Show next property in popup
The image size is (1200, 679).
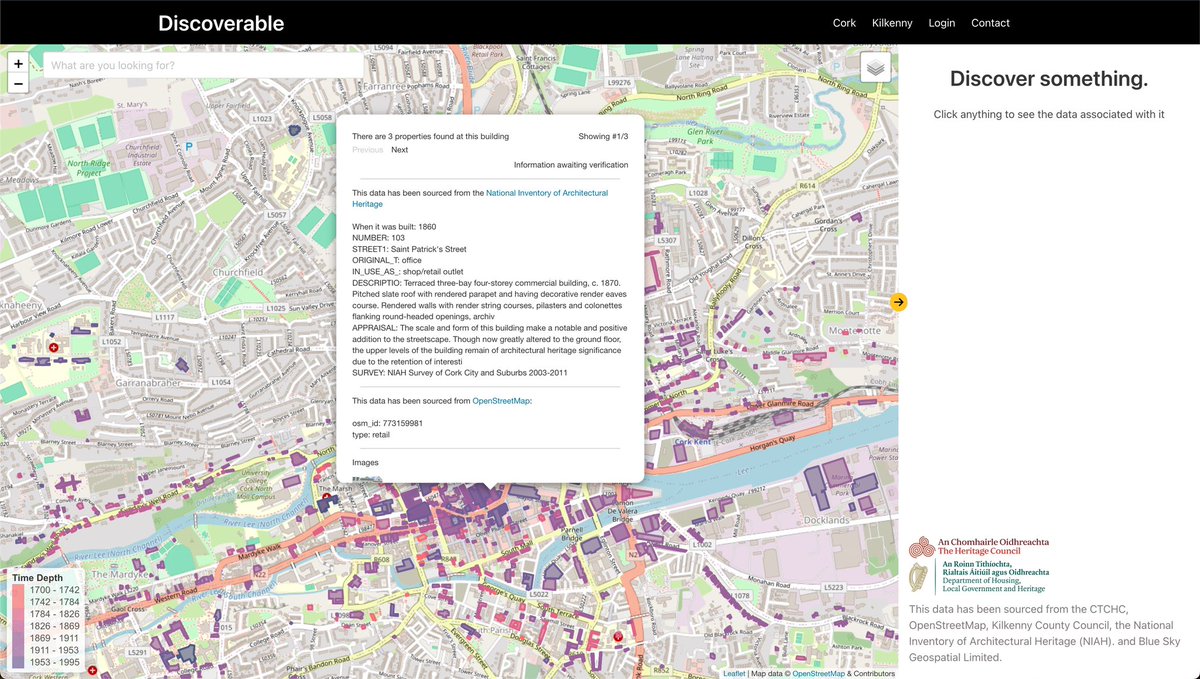pyautogui.click(x=399, y=150)
